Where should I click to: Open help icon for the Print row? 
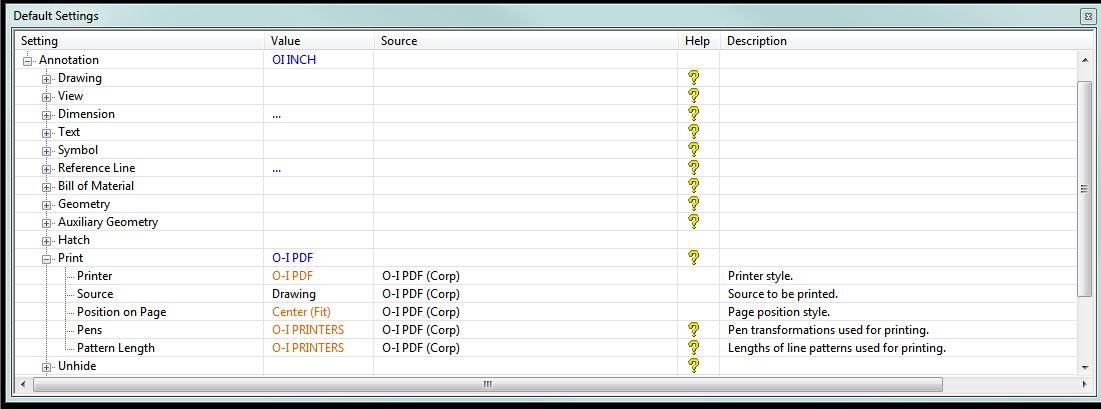694,258
